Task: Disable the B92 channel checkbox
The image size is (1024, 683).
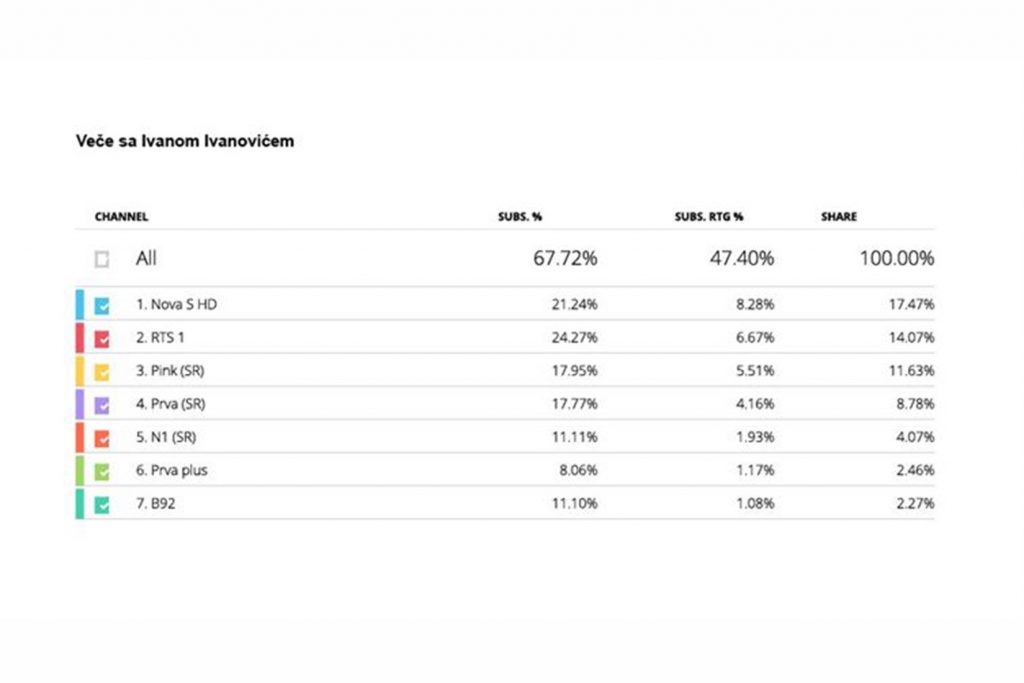Action: 102,504
